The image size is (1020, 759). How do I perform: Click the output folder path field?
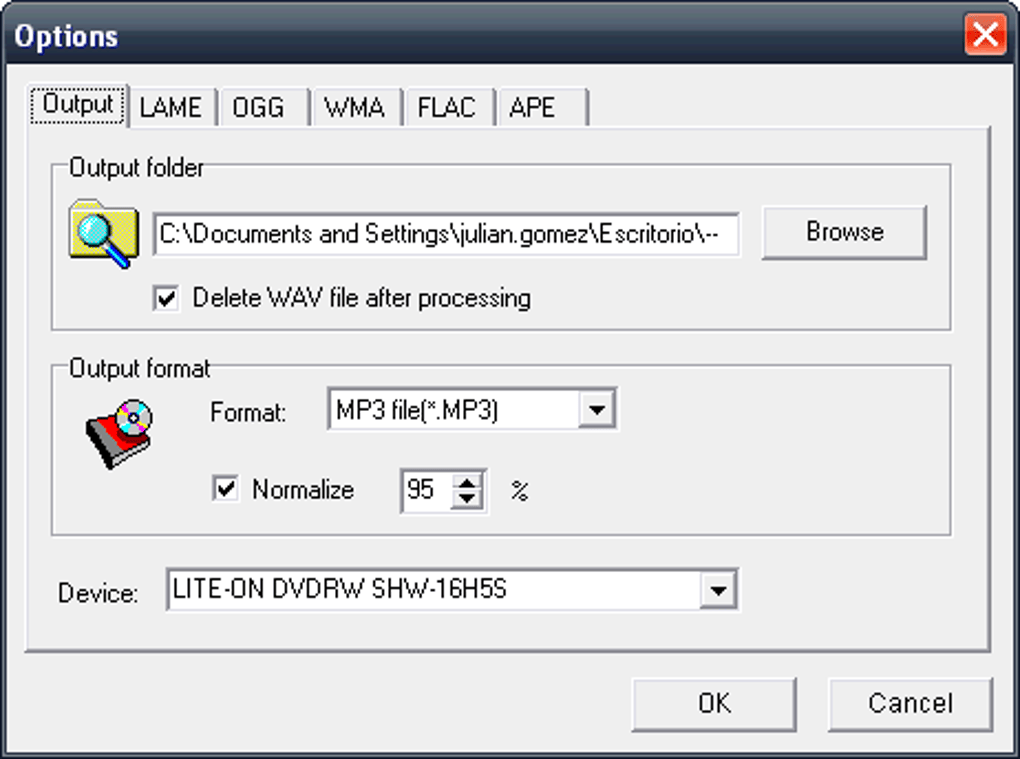coord(446,233)
